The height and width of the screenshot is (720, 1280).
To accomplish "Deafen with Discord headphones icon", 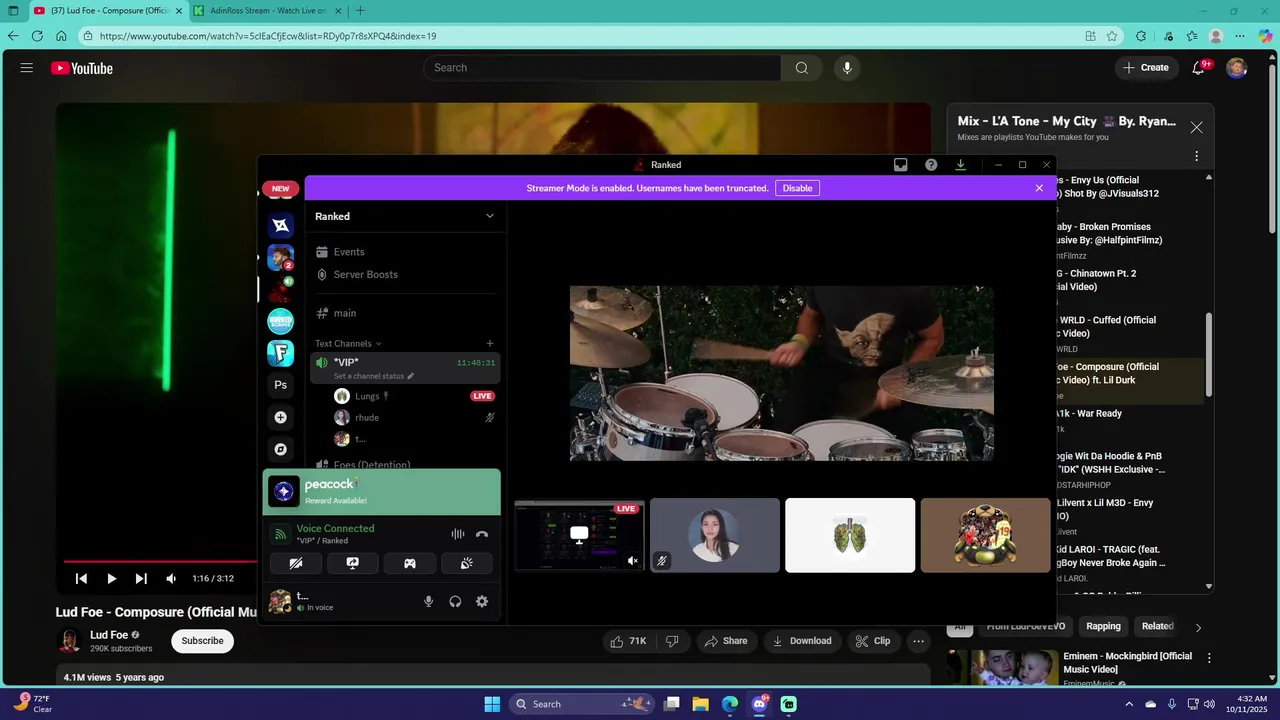I will 455,601.
